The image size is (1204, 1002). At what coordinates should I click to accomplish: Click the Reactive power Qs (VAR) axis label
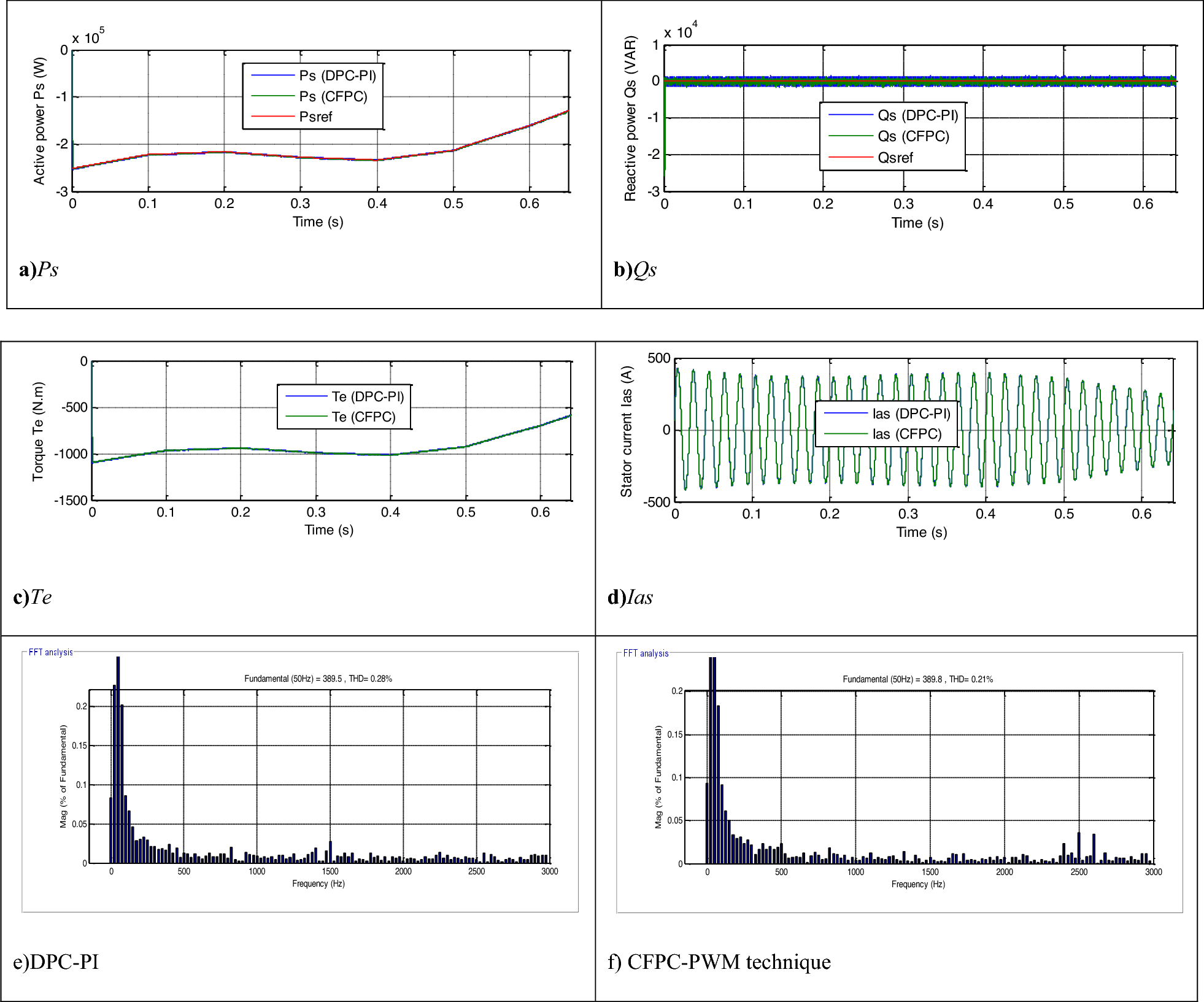click(630, 118)
